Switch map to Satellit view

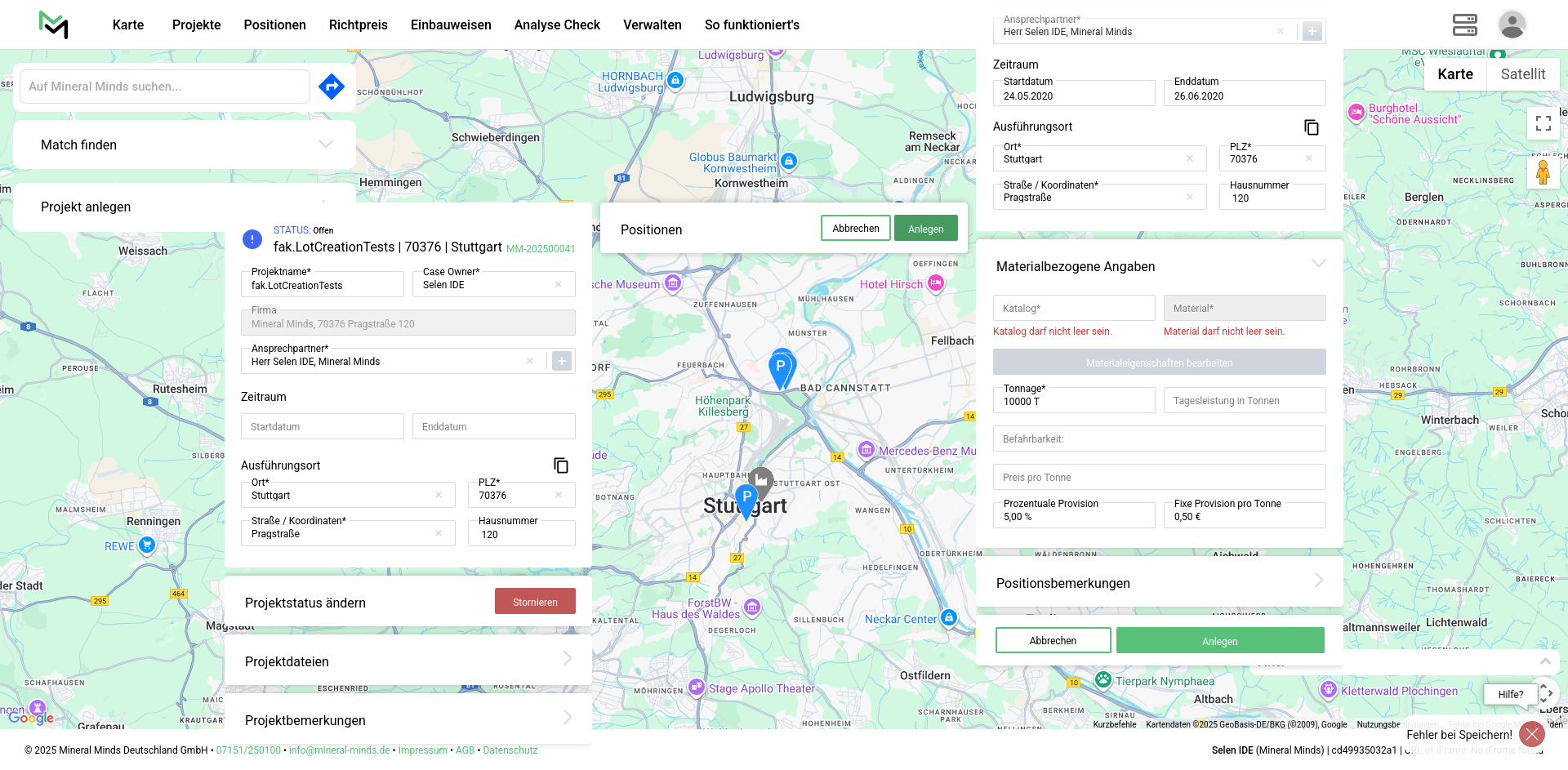[1522, 74]
